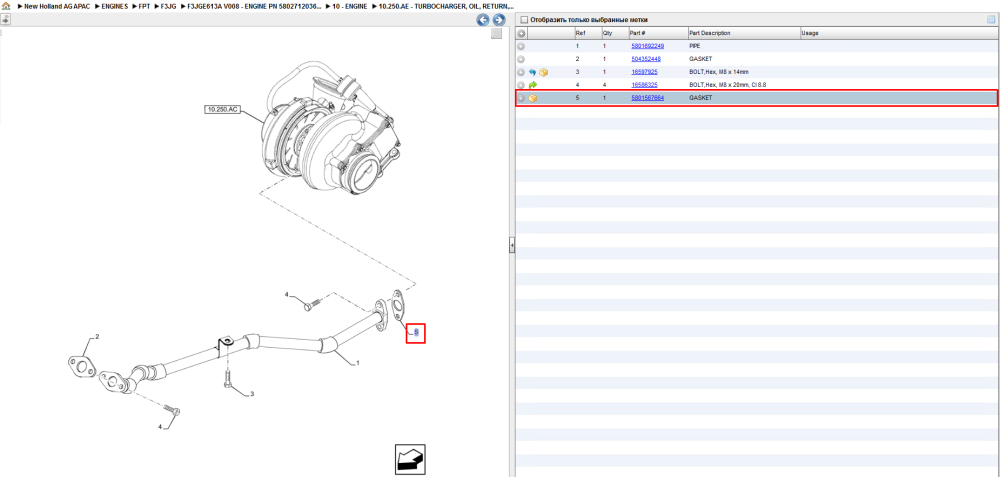Navigate to F3JG breadcrumb
This screenshot has height=477, width=1000.
[169, 6]
